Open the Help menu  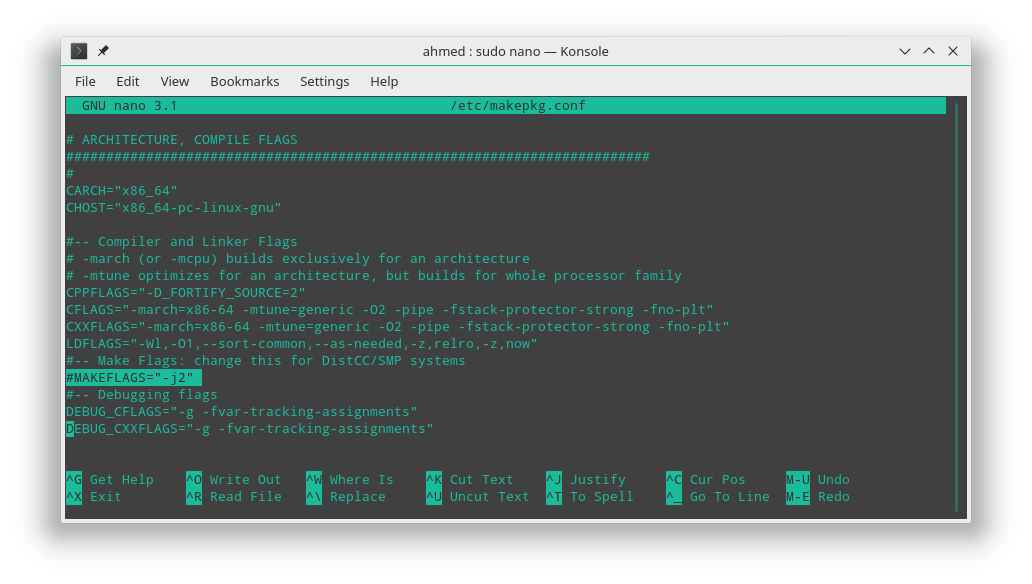click(384, 82)
